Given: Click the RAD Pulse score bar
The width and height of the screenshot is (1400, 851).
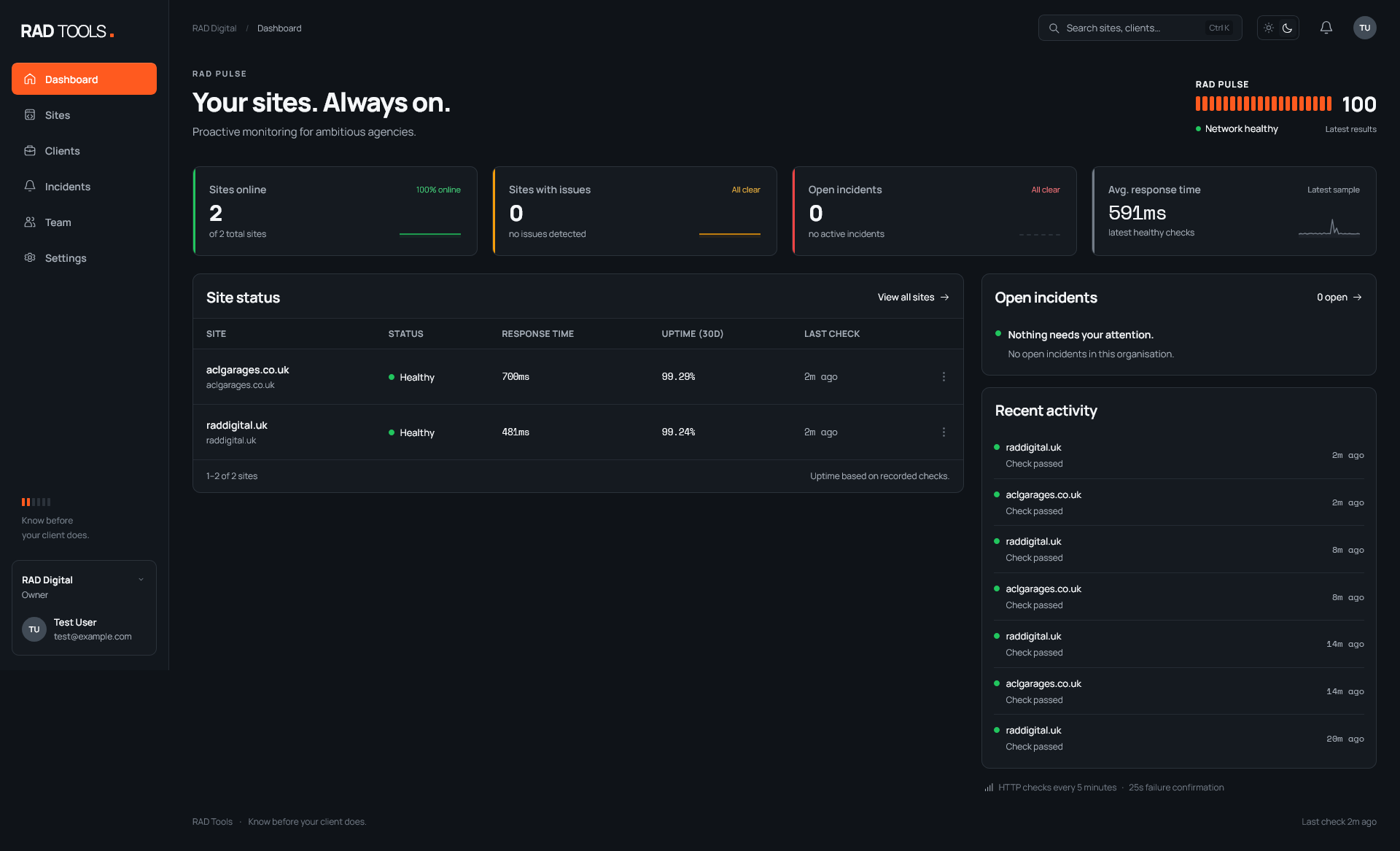Looking at the screenshot, I should click(x=1264, y=104).
